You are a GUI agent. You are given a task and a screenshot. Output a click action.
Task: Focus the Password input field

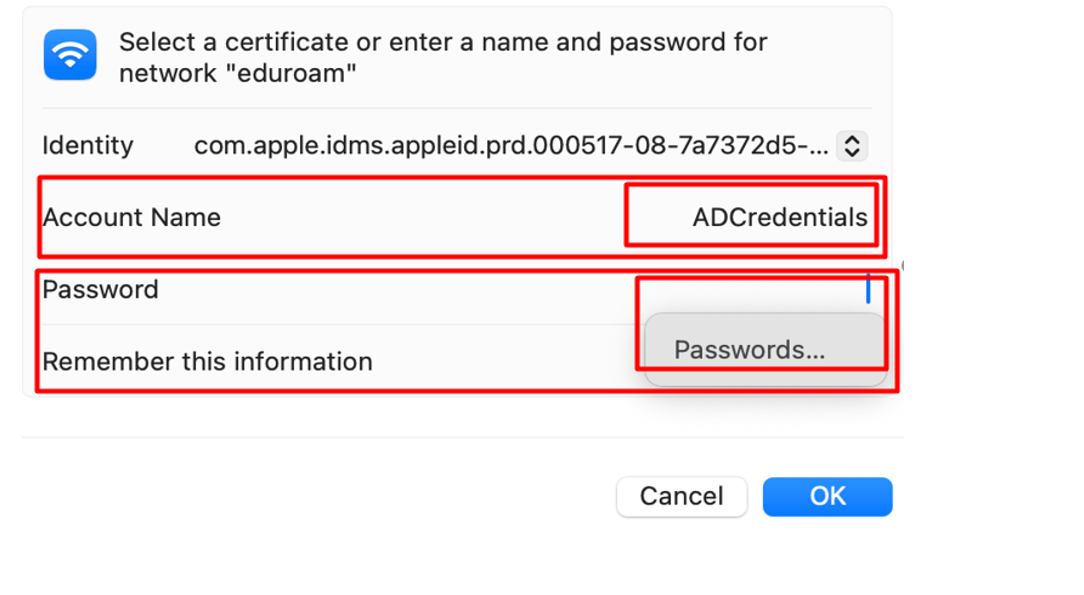pos(754,290)
